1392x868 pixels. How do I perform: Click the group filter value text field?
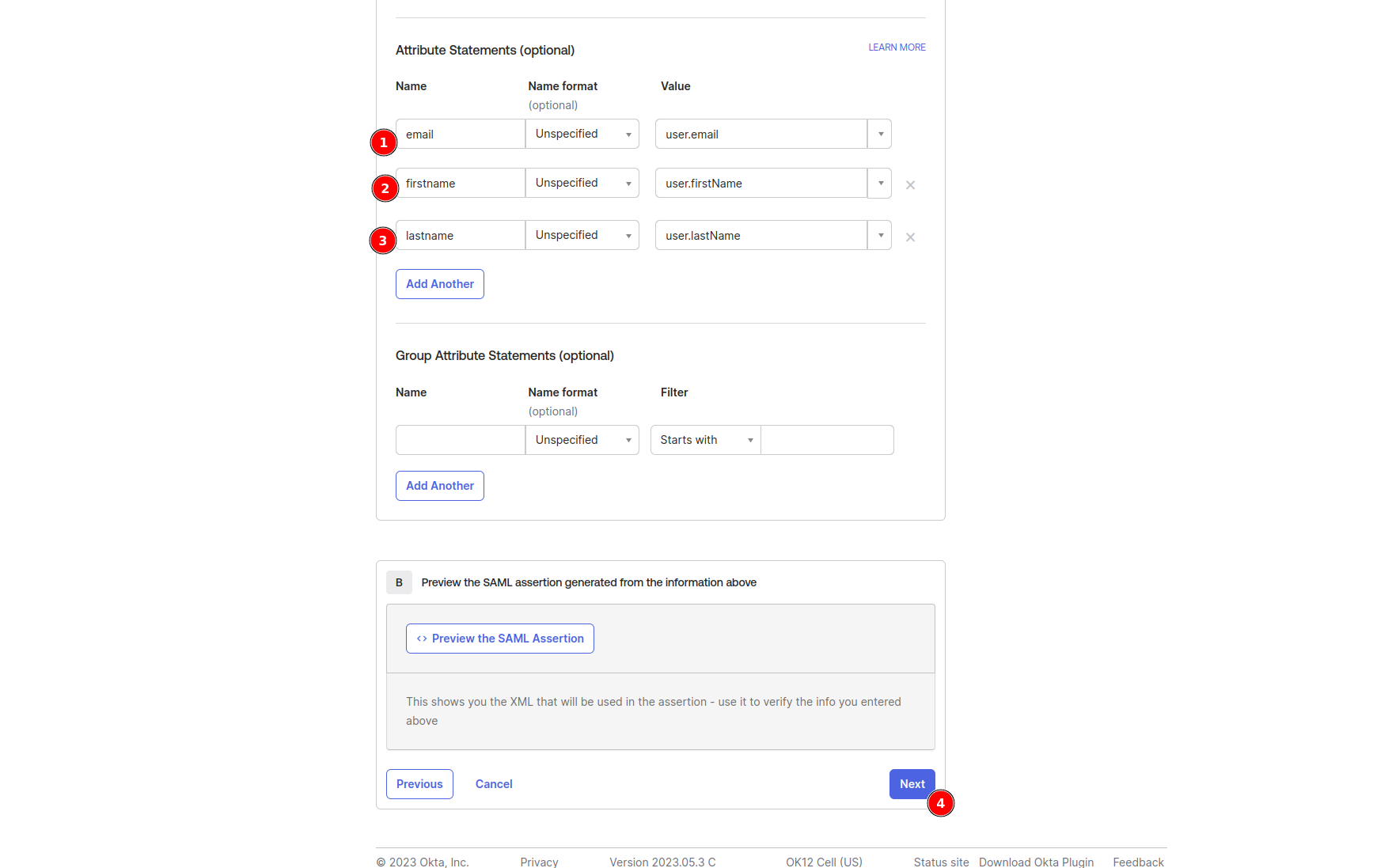click(x=827, y=440)
